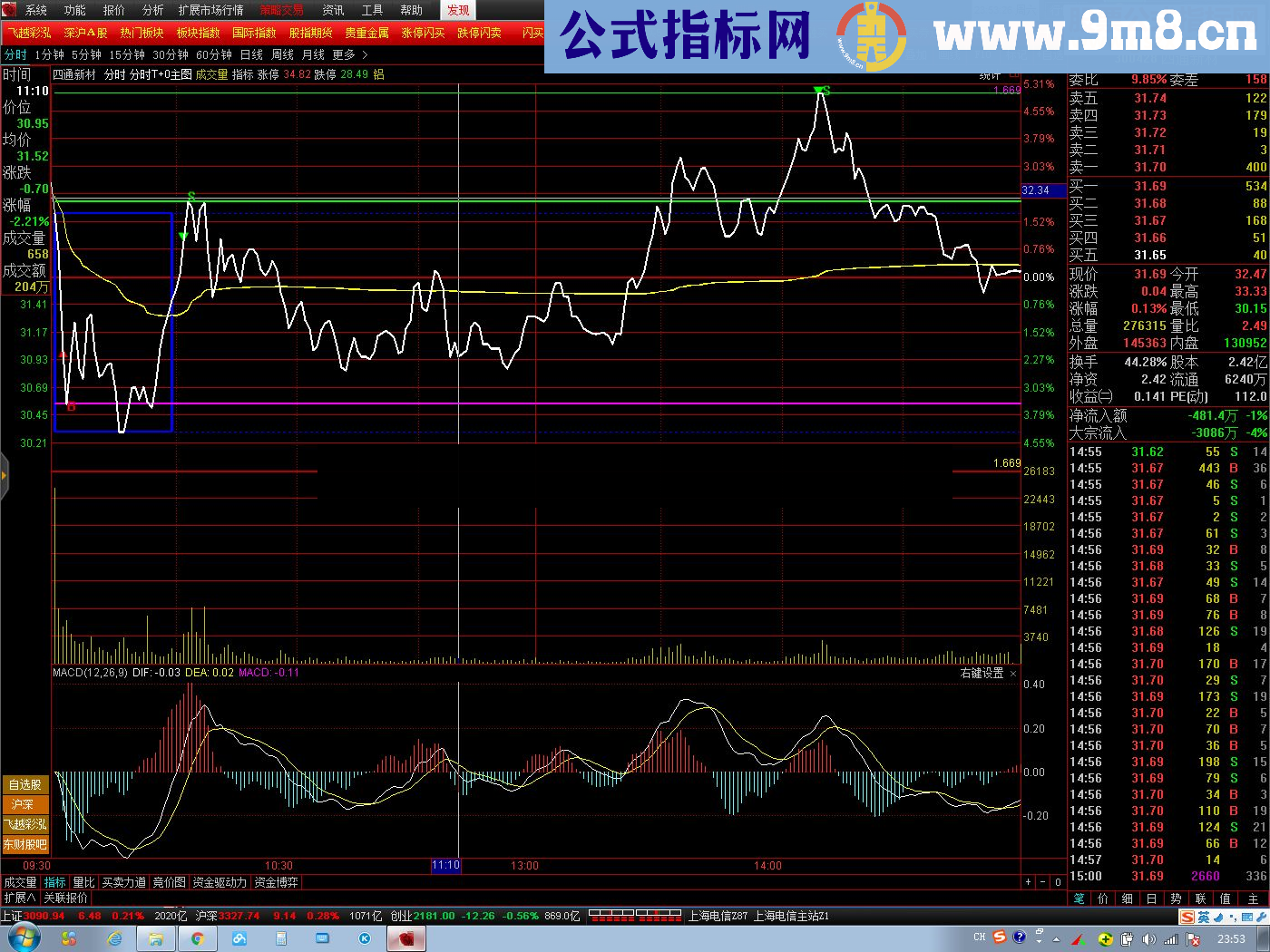
Task: Open the 帮助 menu
Action: click(411, 10)
